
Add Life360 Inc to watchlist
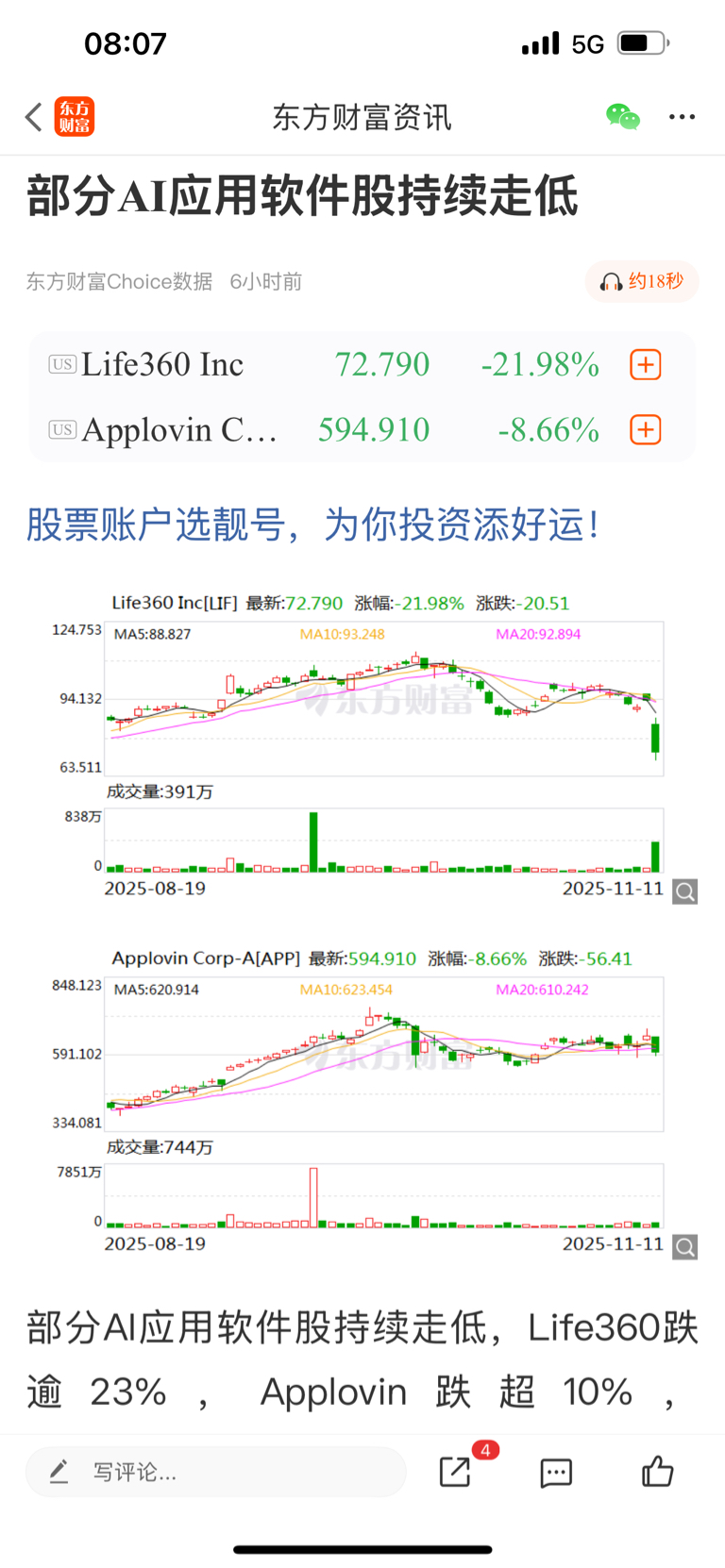click(x=646, y=364)
